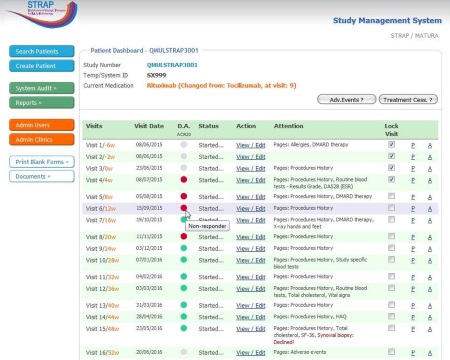Click the red D.A. dot for Visit 8
The image size is (450, 360).
tap(184, 236)
